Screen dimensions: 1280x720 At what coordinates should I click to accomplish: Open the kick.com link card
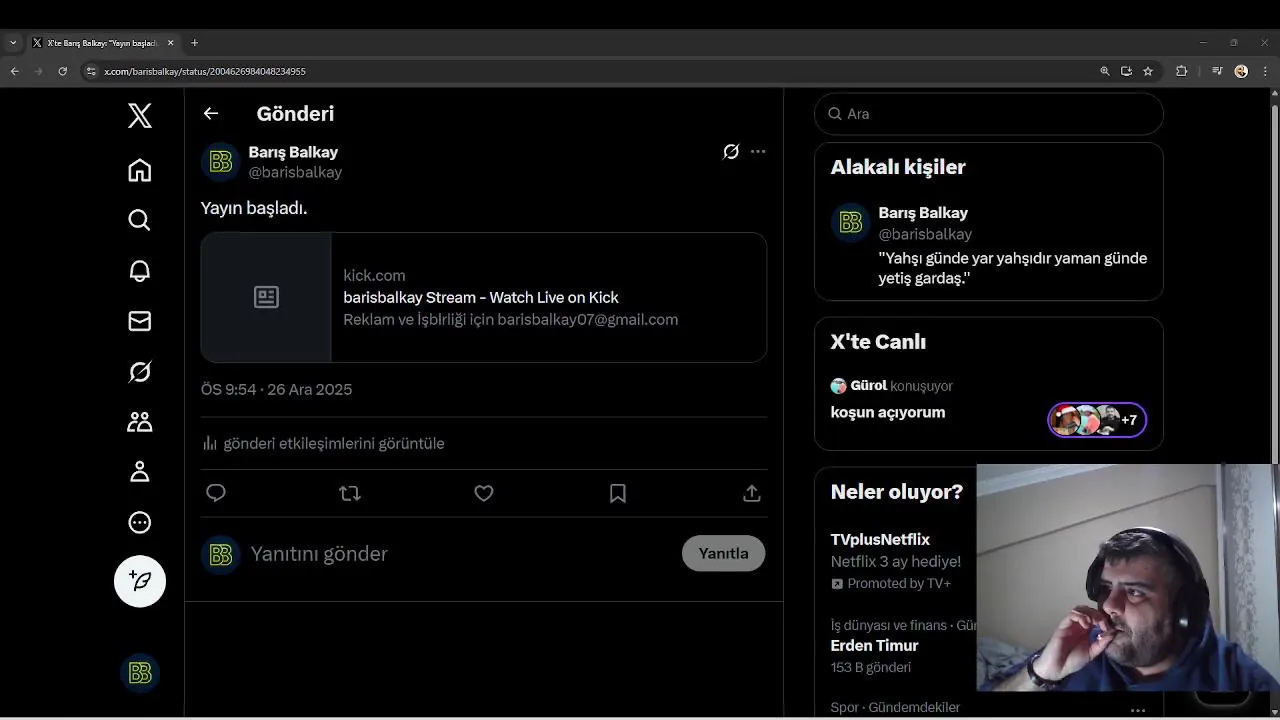click(484, 297)
